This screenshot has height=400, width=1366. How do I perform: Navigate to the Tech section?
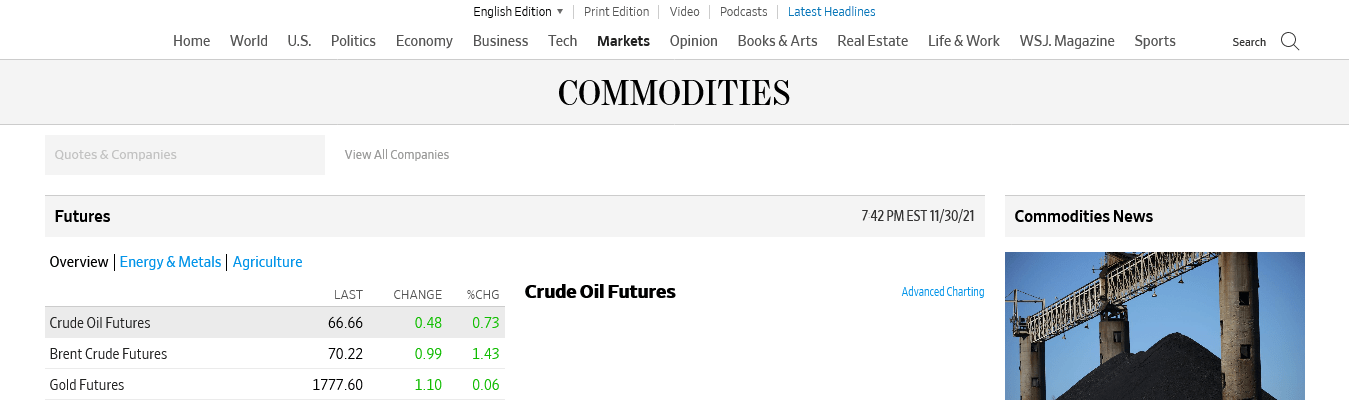click(x=562, y=41)
